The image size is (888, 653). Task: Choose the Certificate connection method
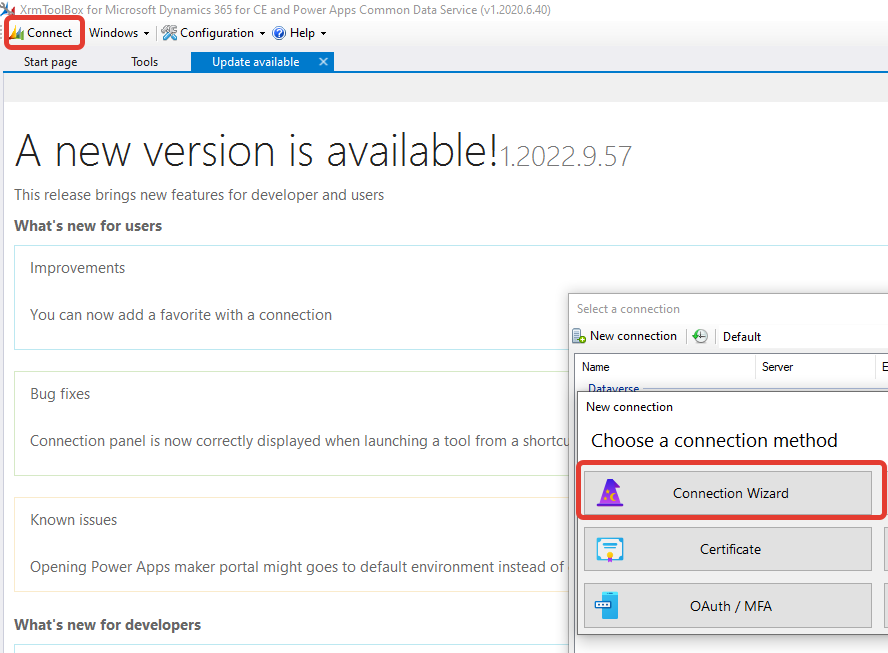[728, 549]
